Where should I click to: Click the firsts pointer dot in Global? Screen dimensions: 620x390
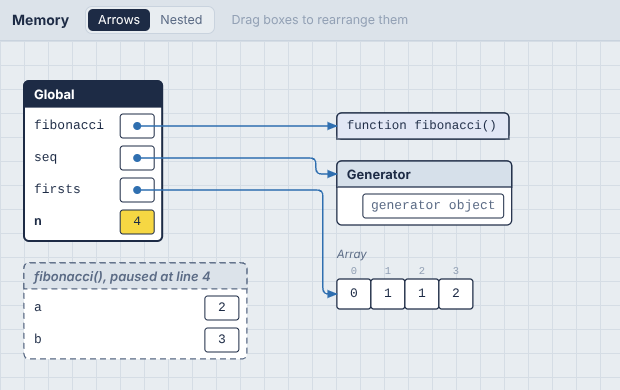137,190
